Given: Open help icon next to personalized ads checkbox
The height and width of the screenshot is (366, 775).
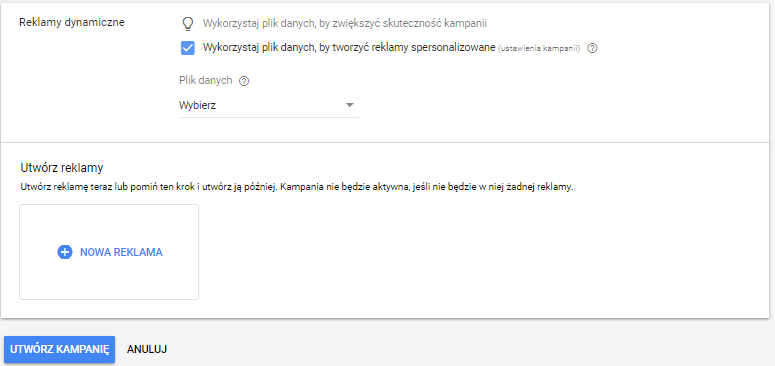Looking at the screenshot, I should coord(592,48).
